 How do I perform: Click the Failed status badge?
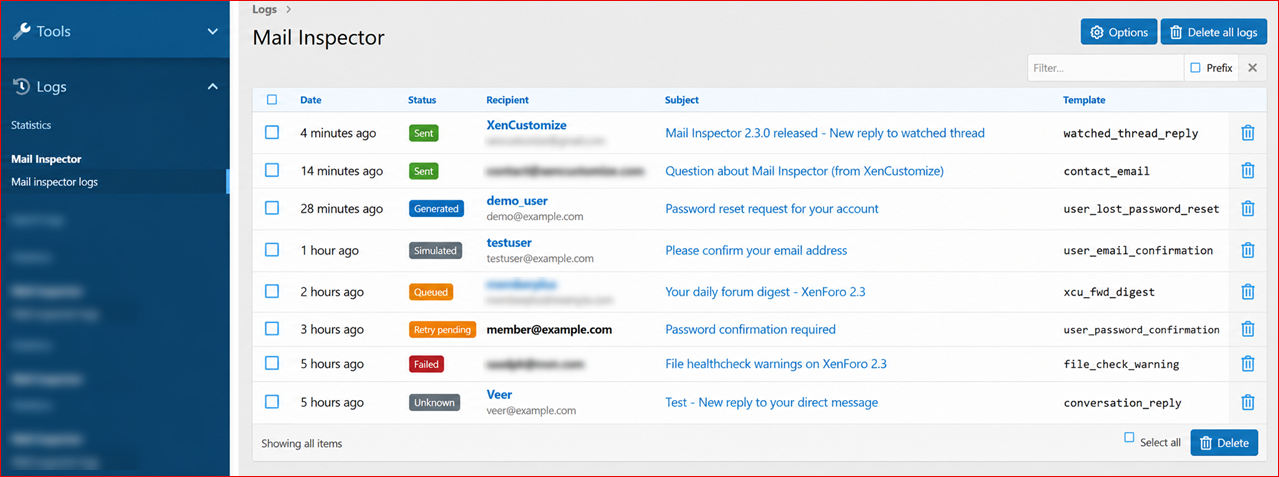pyautogui.click(x=426, y=365)
